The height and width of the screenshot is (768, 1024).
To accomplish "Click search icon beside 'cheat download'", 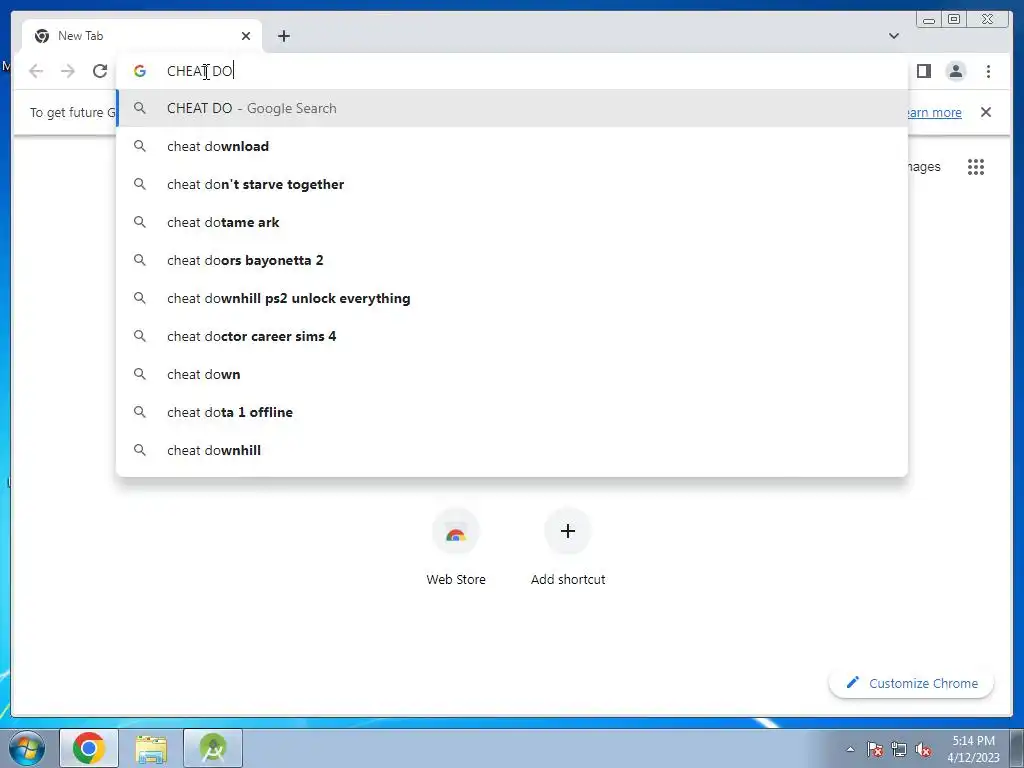I will pyautogui.click(x=140, y=146).
